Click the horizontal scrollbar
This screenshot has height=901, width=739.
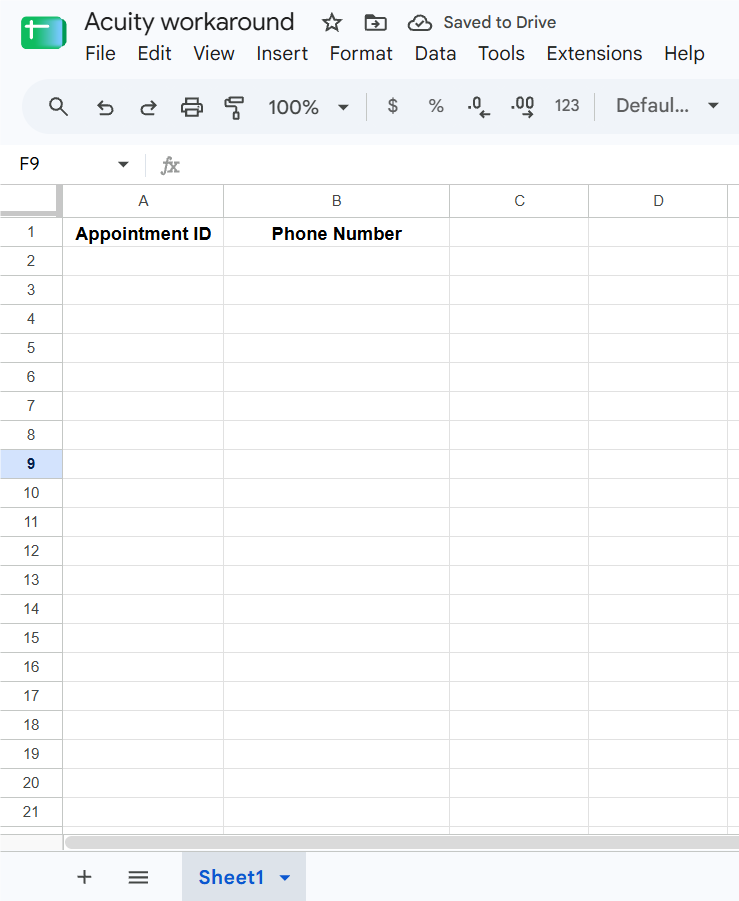(402, 842)
